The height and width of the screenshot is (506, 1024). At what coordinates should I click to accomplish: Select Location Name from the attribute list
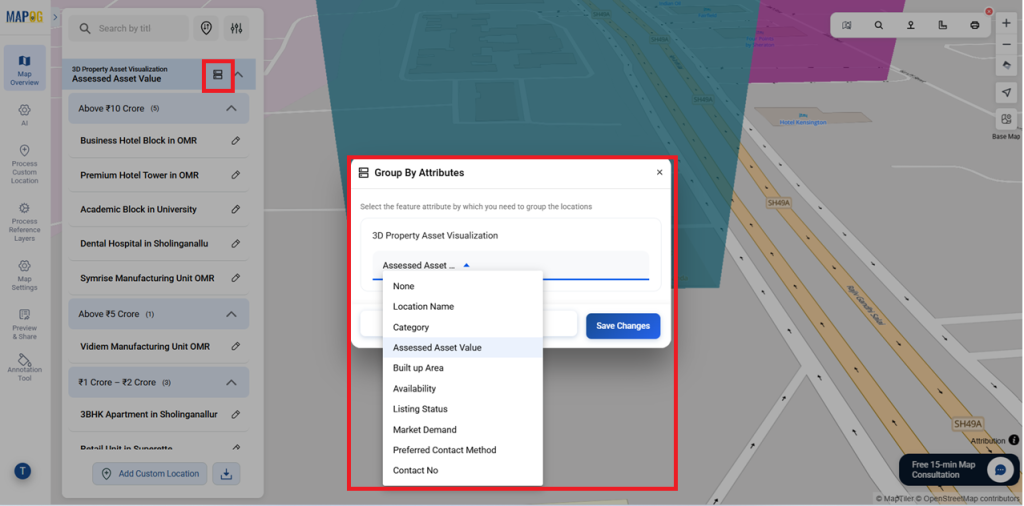462,306
